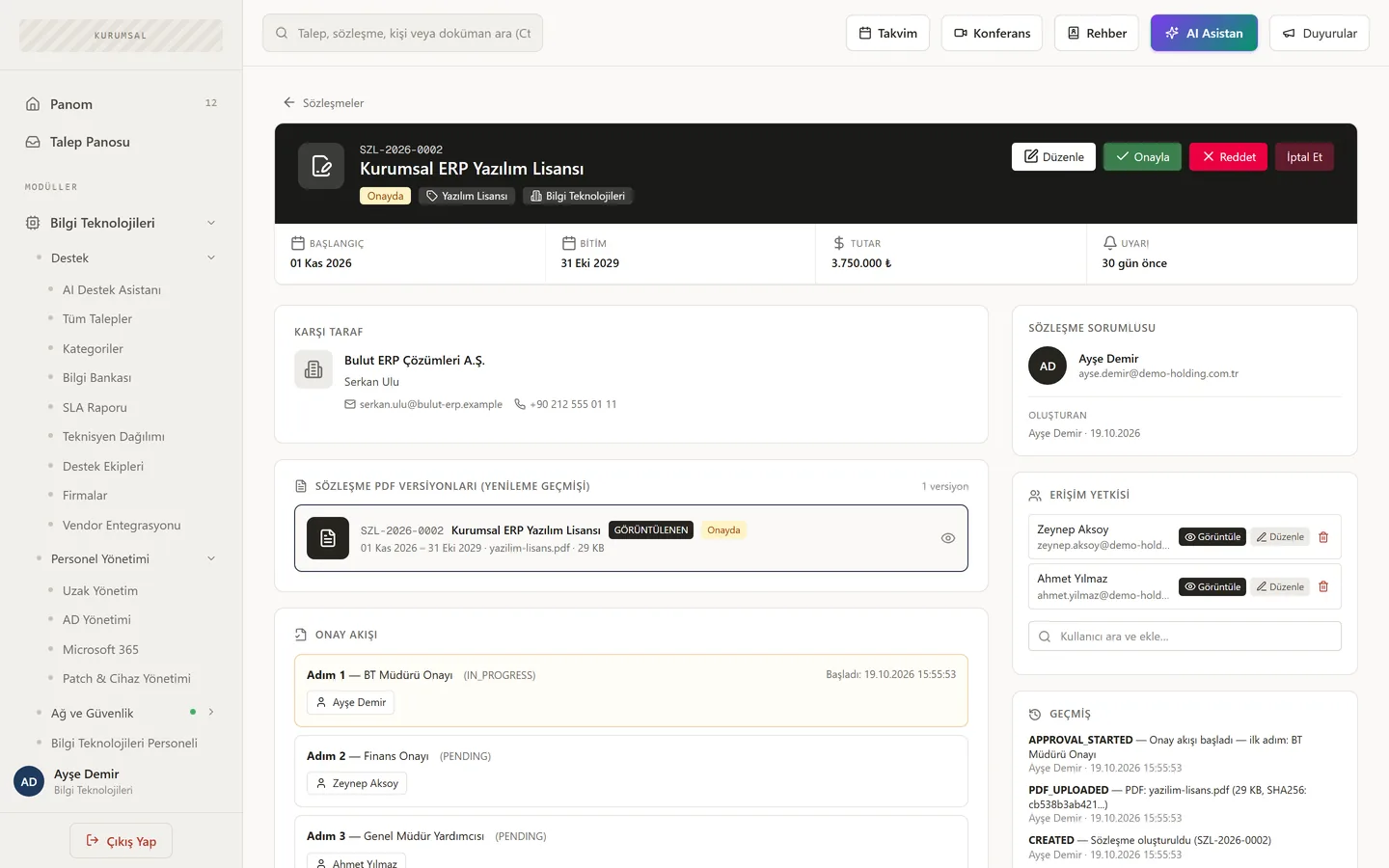Set Zeynep Aksoy access to Görüntüle

(1212, 537)
